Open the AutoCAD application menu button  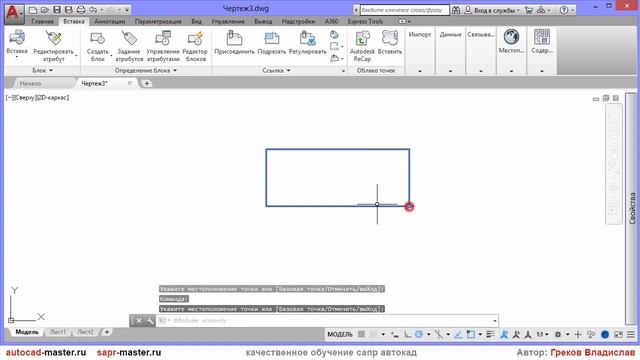13,13
